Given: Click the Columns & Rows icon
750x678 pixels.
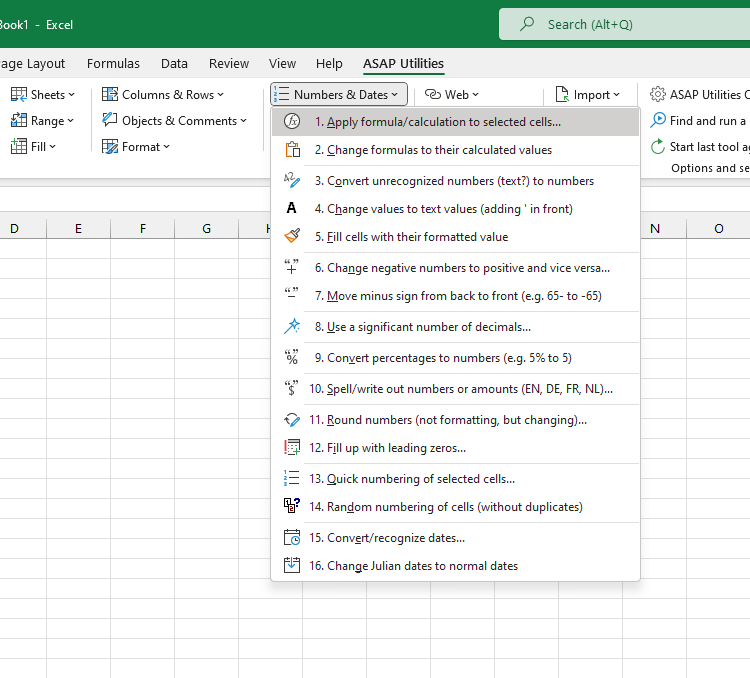Looking at the screenshot, I should (110, 94).
